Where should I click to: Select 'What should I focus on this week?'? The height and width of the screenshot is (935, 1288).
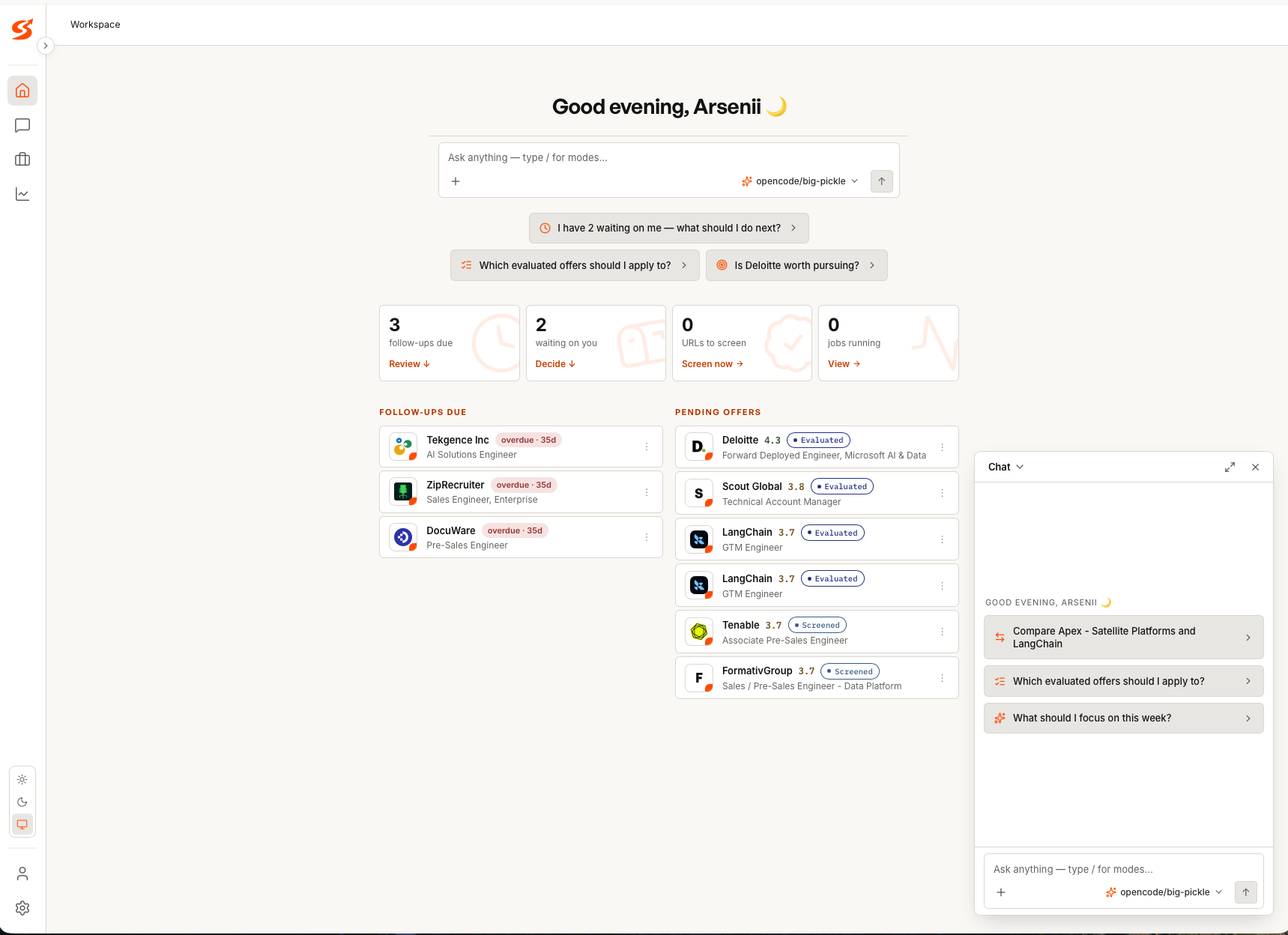click(1123, 718)
